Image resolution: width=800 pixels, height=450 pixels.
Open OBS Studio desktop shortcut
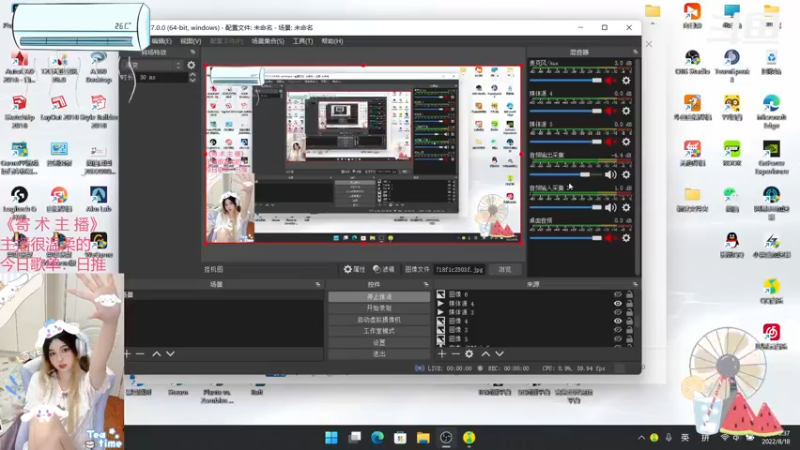pyautogui.click(x=692, y=62)
